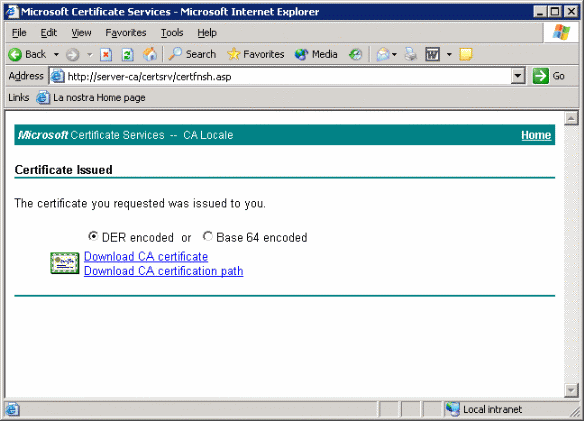The image size is (584, 421).
Task: Click the address field URL text
Action: tap(149, 77)
